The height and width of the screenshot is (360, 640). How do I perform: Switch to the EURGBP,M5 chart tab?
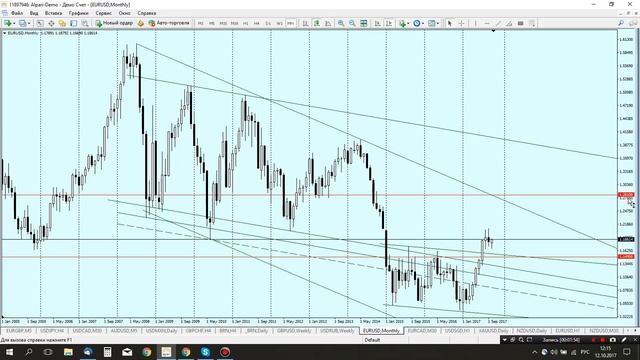pos(19,331)
